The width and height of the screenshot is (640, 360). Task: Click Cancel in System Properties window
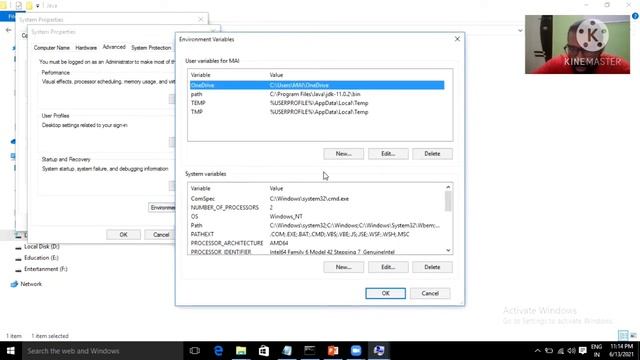click(x=160, y=235)
